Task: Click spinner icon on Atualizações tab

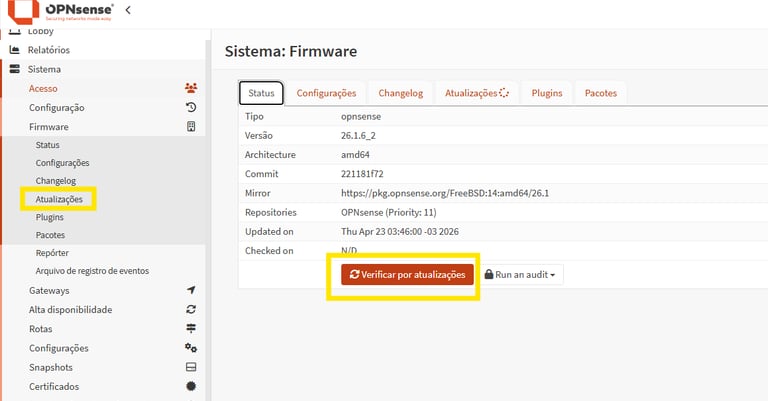Action: click(504, 93)
